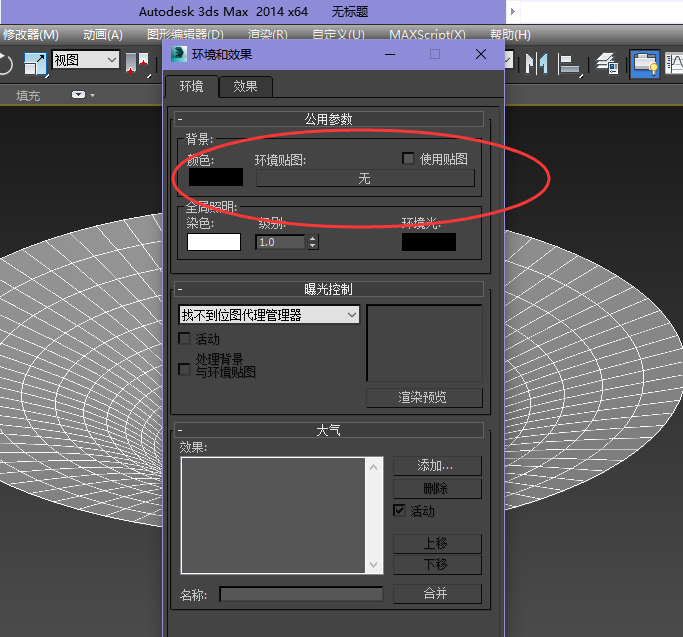Image resolution: width=683 pixels, height=637 pixels.
Task: Click the 环境光 black ambient swatch
Action: pos(429,242)
